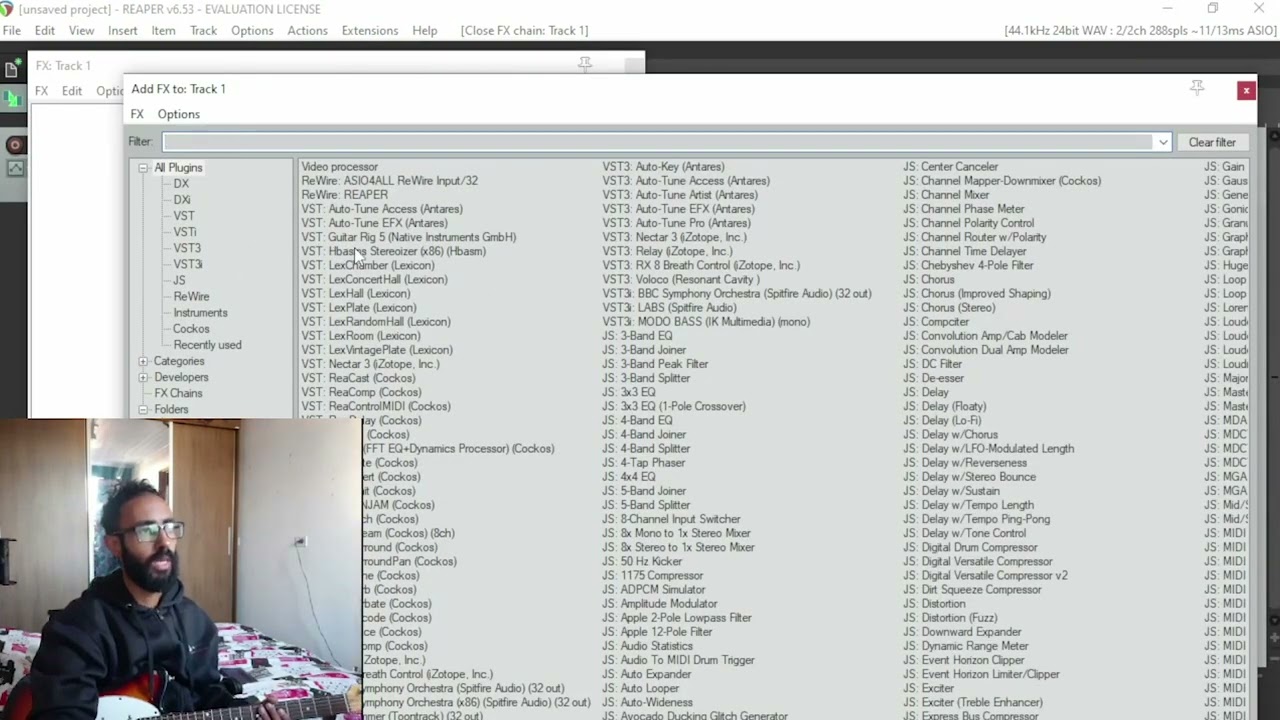Screen dimensions: 1280x720
Task: Collapse the Folders tree node
Action: coord(143,410)
